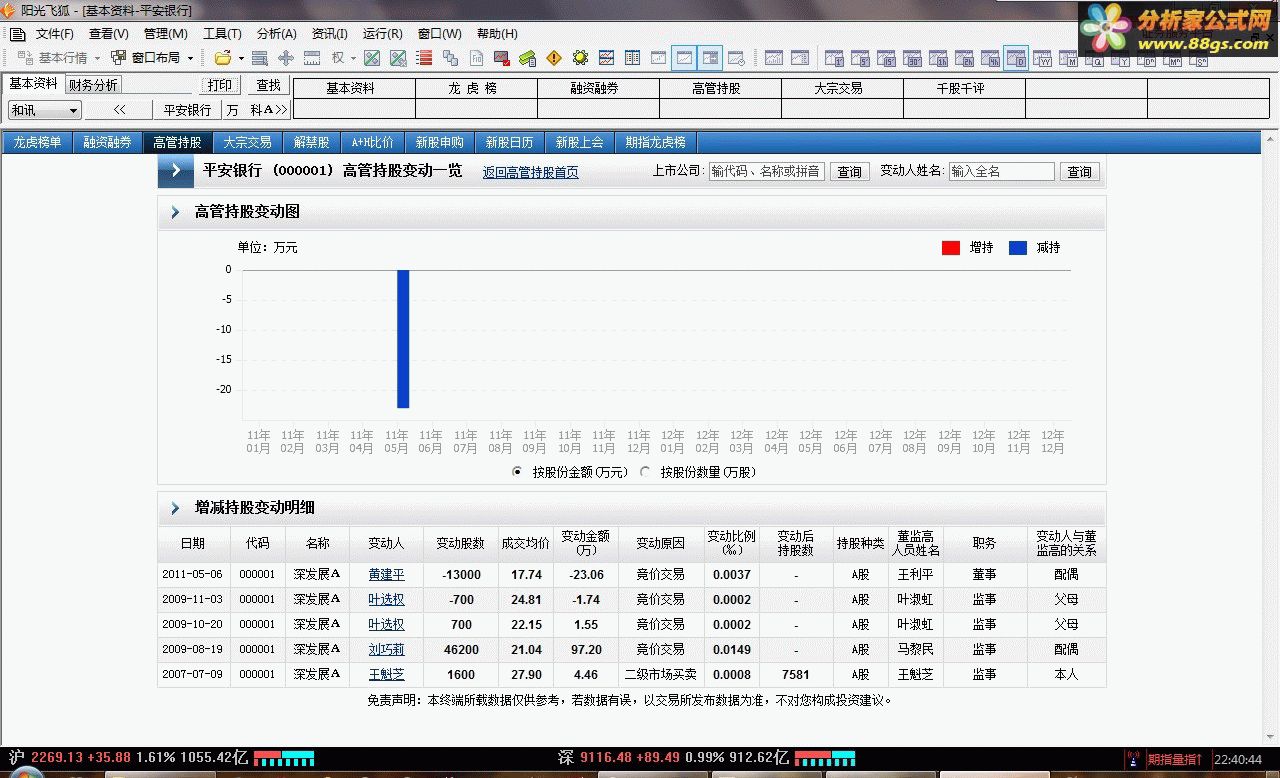The width and height of the screenshot is (1280, 778).
Task: Click the green money trade toolbar icon
Action: (x=527, y=58)
